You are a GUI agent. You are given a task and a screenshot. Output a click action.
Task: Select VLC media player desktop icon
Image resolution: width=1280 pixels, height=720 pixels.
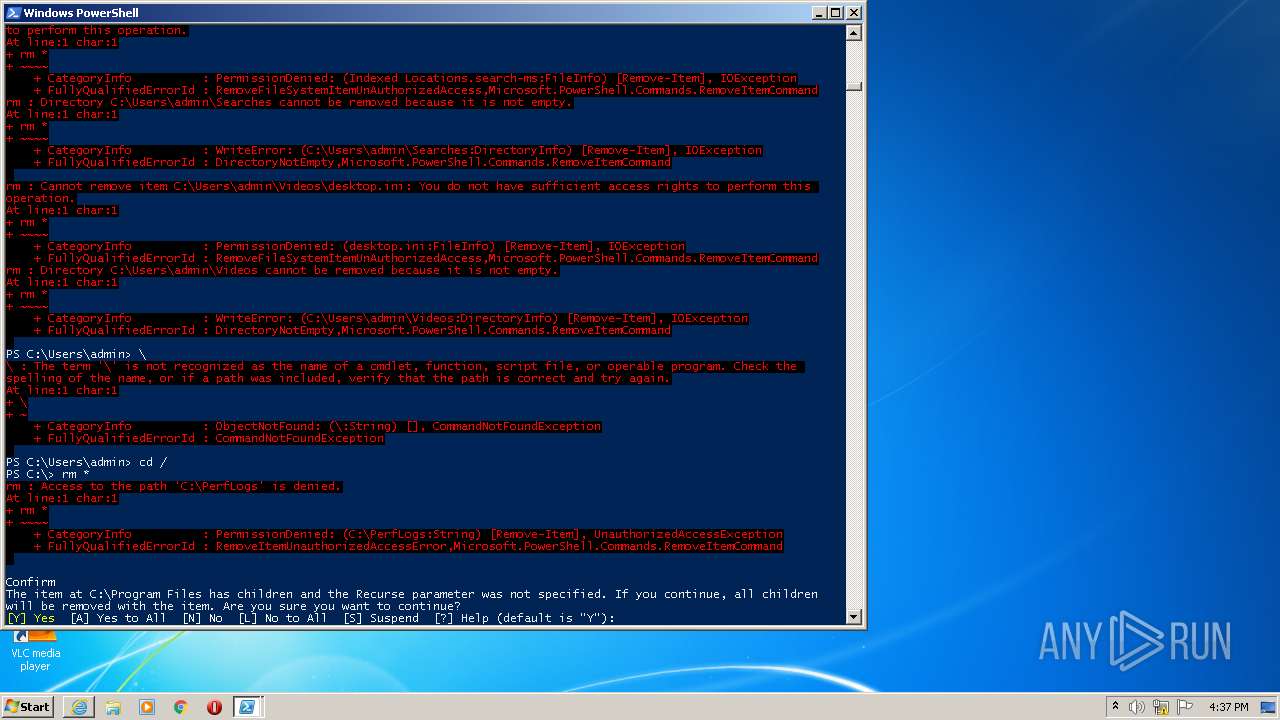tap(36, 651)
